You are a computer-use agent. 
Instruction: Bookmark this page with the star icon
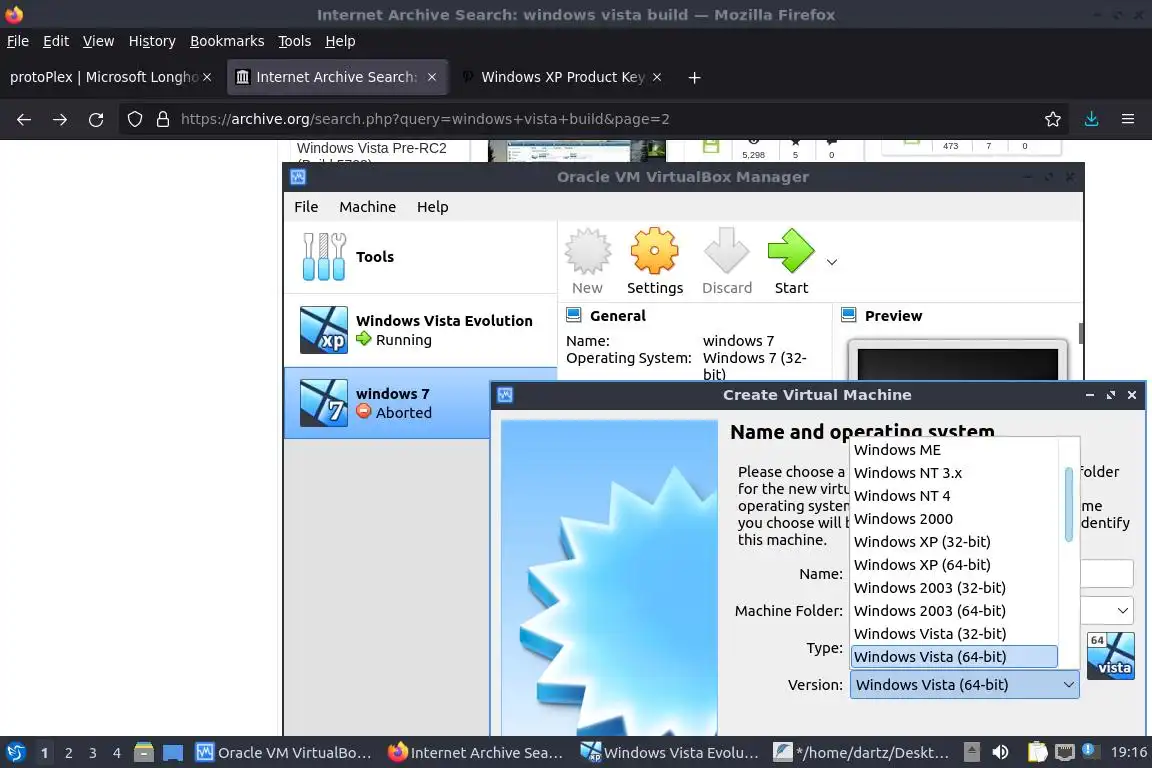point(1053,119)
